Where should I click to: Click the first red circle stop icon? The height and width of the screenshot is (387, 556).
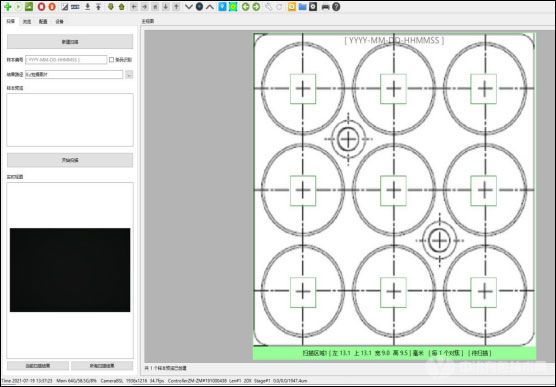[x=41, y=6]
